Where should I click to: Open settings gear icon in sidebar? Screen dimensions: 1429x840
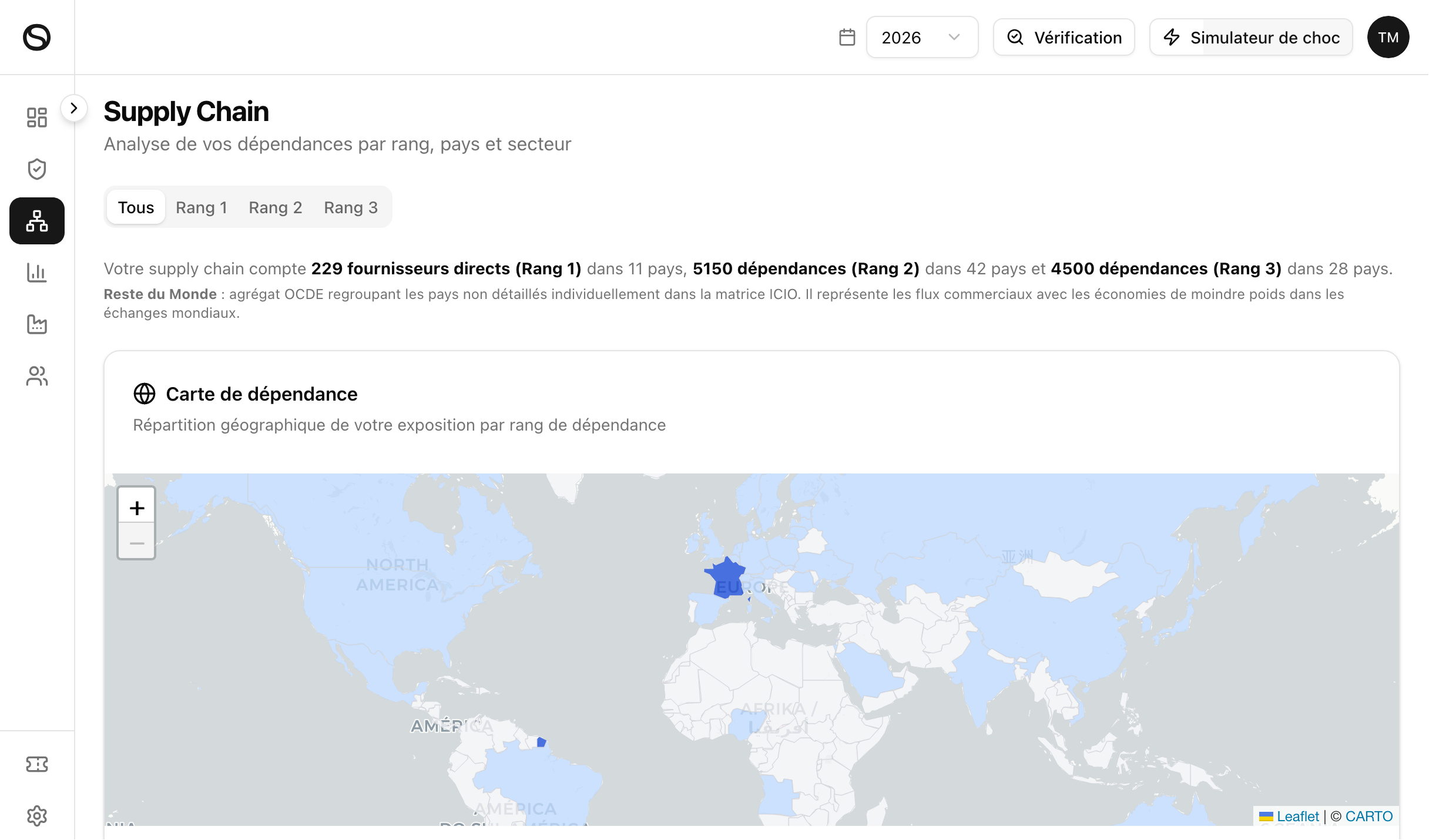[x=36, y=815]
